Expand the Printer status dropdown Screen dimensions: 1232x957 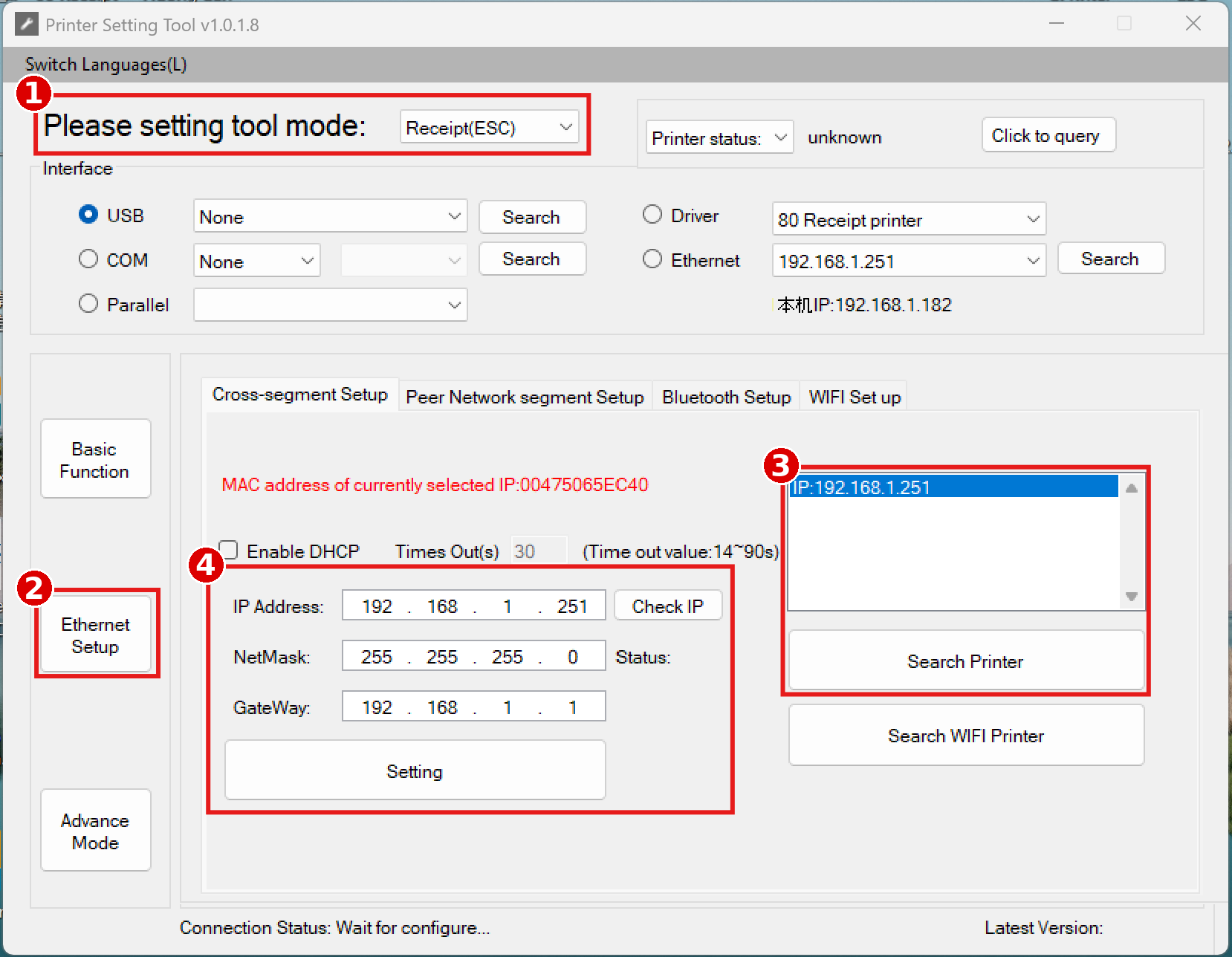[719, 137]
